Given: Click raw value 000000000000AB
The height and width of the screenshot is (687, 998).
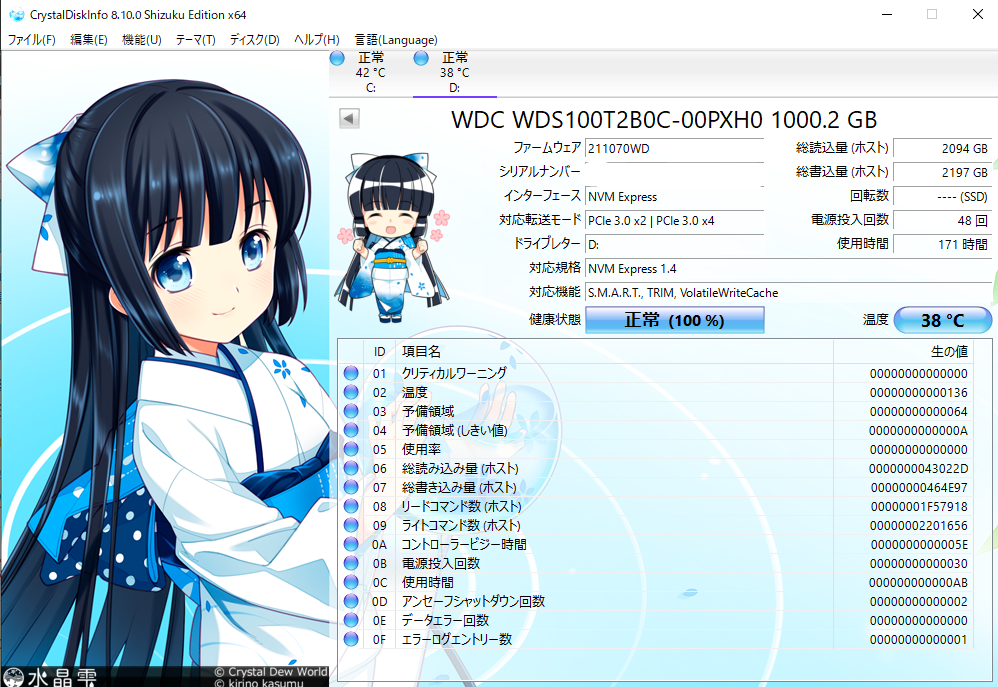Looking at the screenshot, I should (x=918, y=583).
